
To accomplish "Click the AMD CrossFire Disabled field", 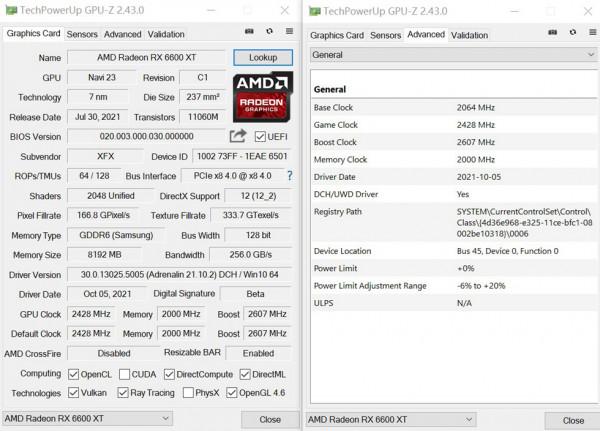I will [114, 353].
